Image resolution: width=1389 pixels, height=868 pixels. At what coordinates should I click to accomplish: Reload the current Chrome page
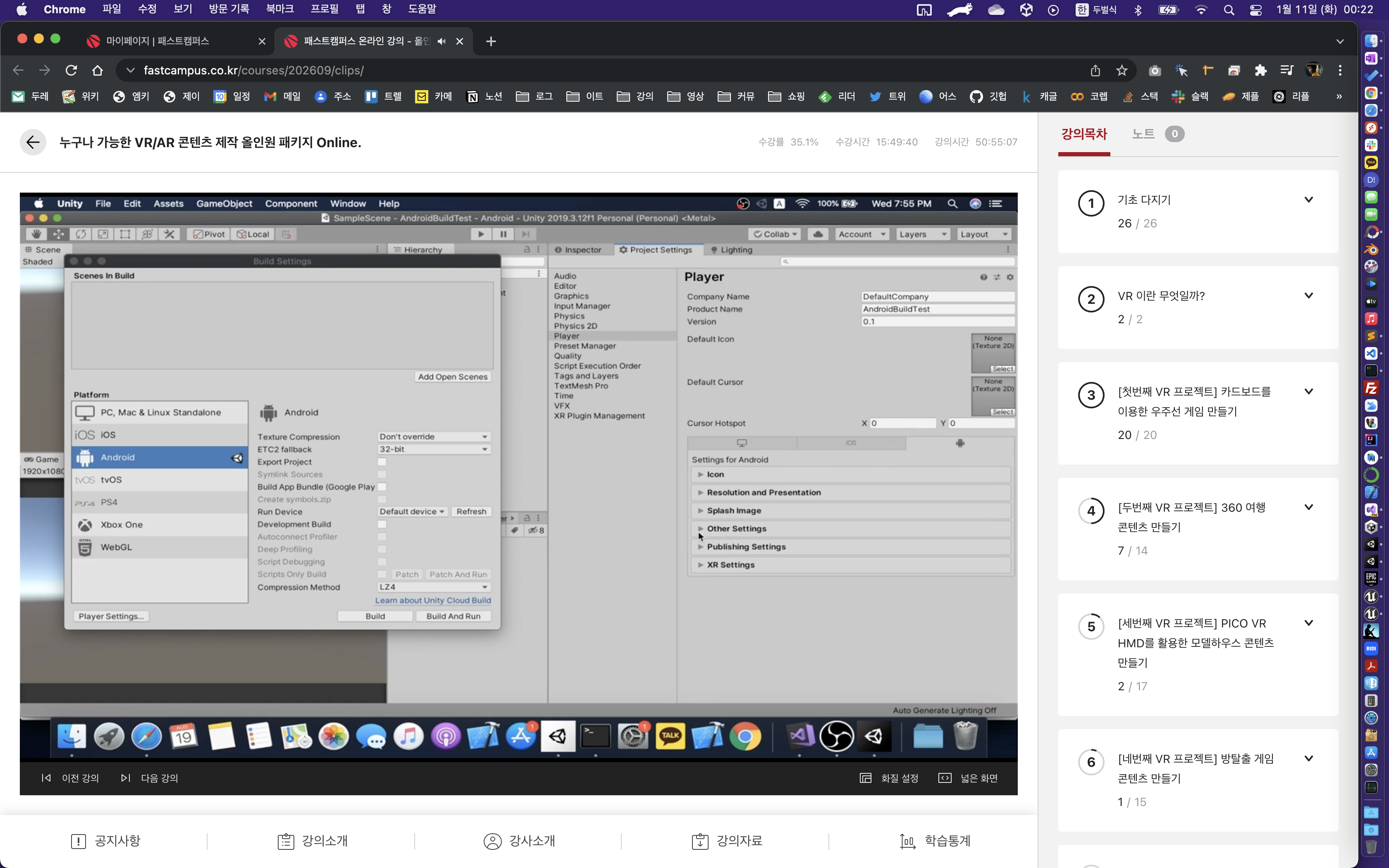(x=71, y=70)
